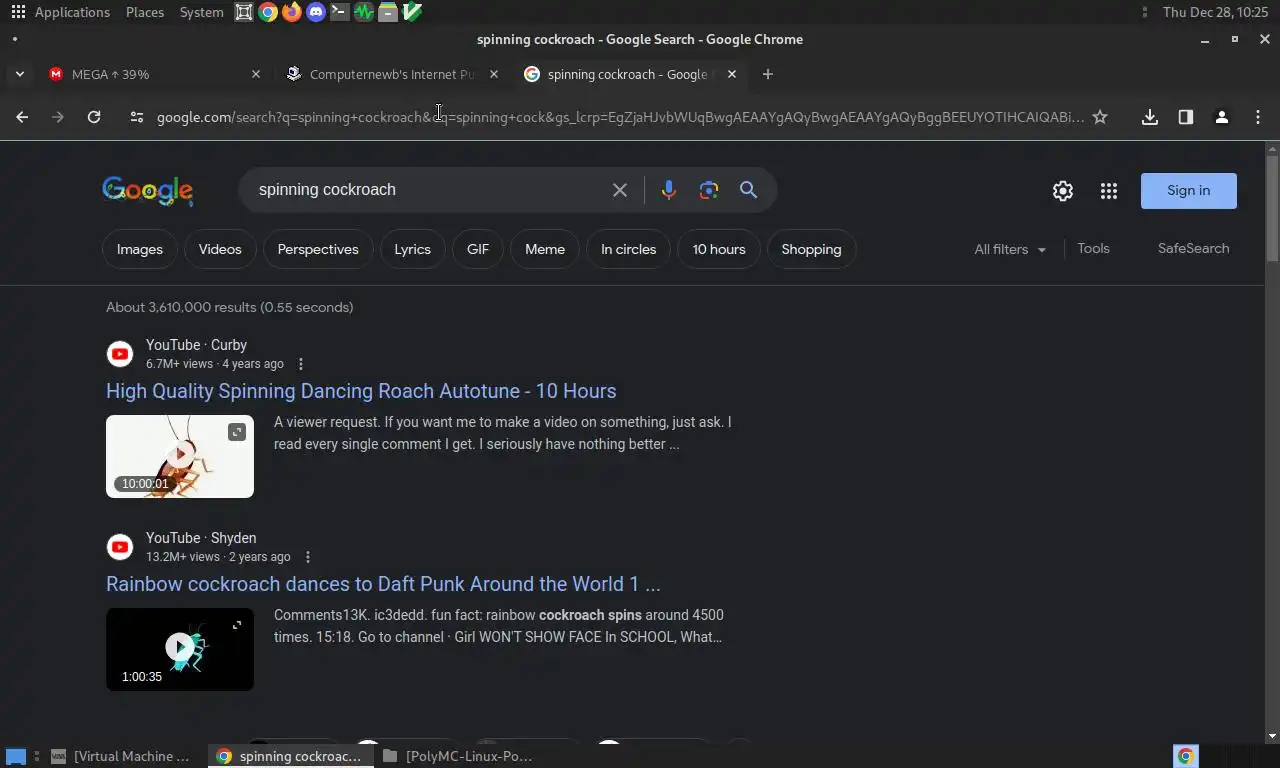1280x768 pixels.
Task: Expand the All filters dropdown
Action: 1010,249
